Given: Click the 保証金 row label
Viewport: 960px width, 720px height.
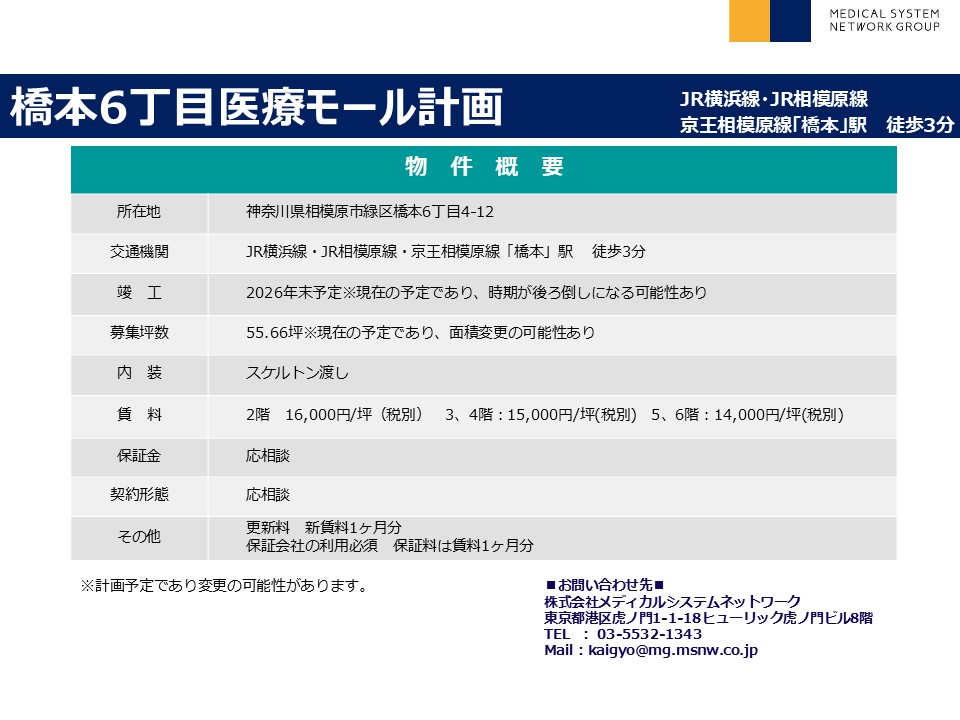Looking at the screenshot, I should 138,455.
